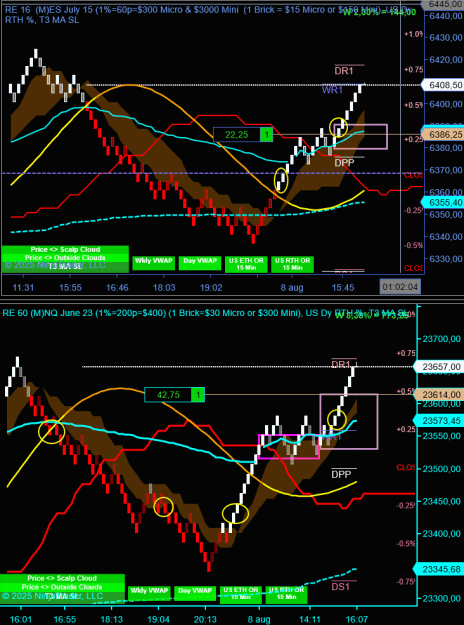The height and width of the screenshot is (625, 464).
Task: Toggle Wkly VWAP button in ES chart
Action: click(x=153, y=263)
